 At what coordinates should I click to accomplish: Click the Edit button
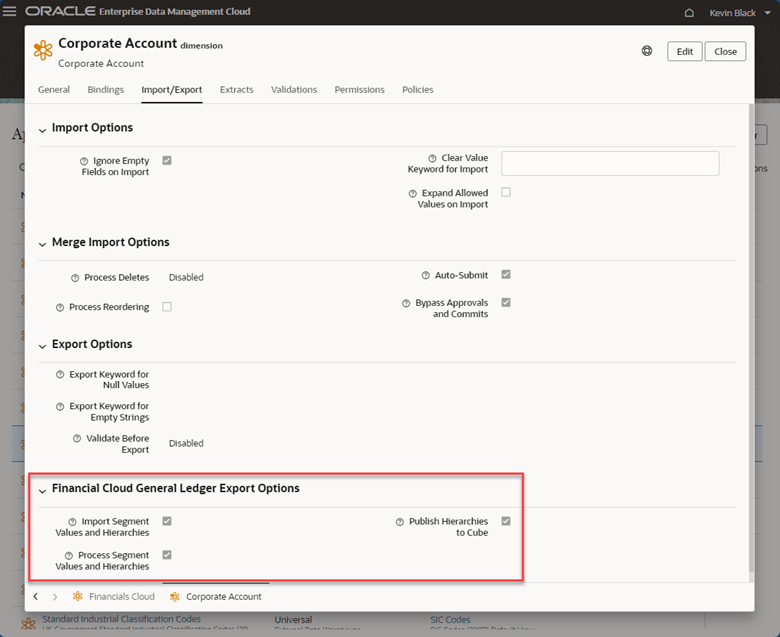[x=684, y=51]
